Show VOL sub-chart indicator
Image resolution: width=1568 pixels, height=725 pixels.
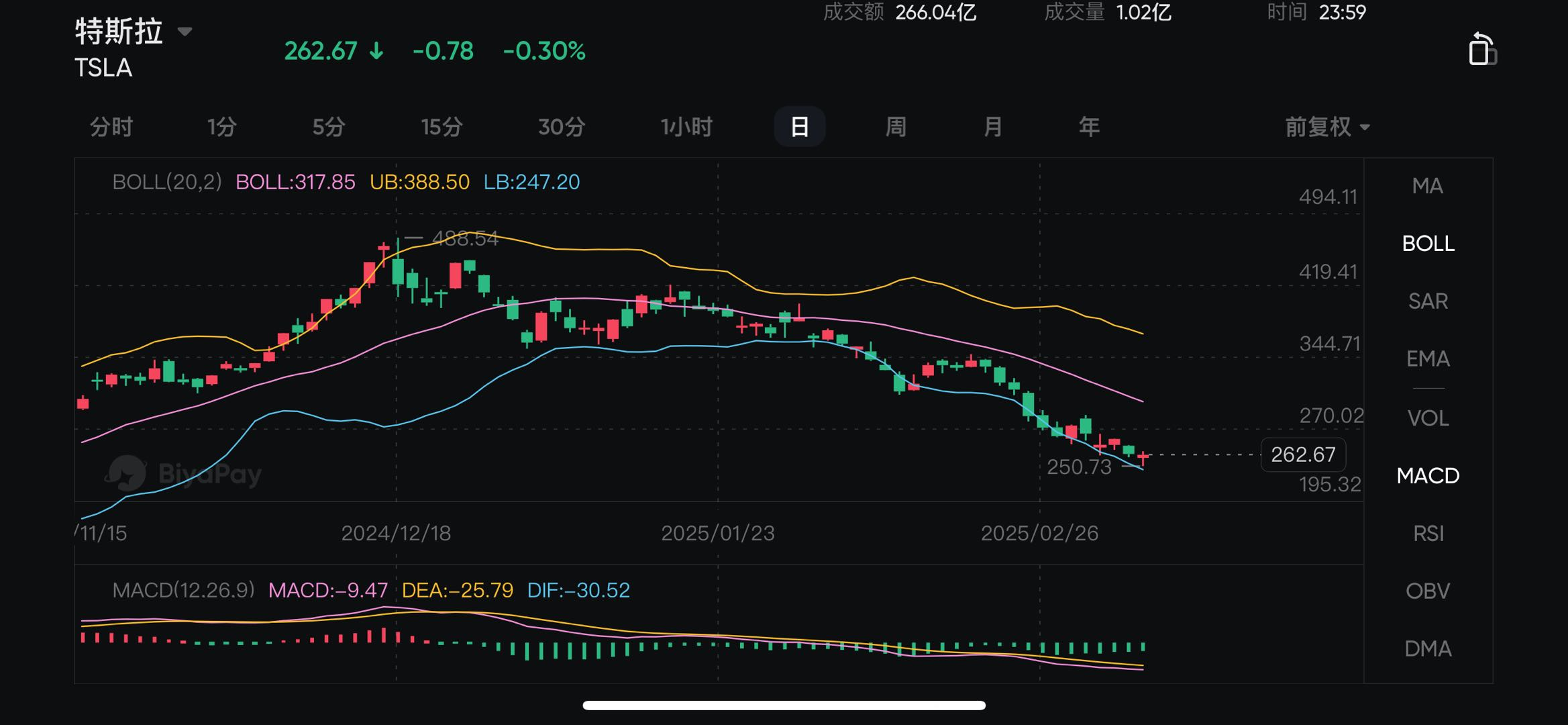(1428, 418)
